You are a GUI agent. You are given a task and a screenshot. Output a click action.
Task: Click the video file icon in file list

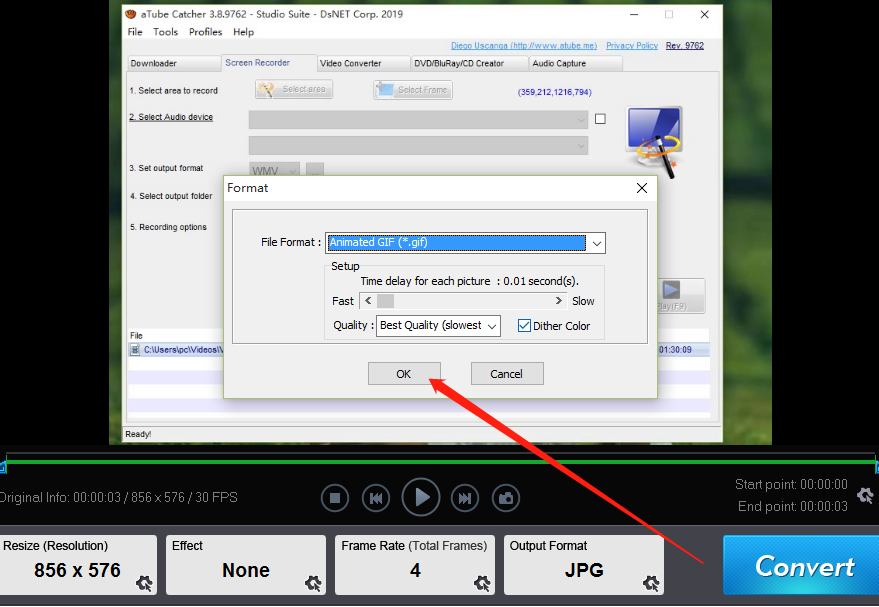click(x=135, y=350)
